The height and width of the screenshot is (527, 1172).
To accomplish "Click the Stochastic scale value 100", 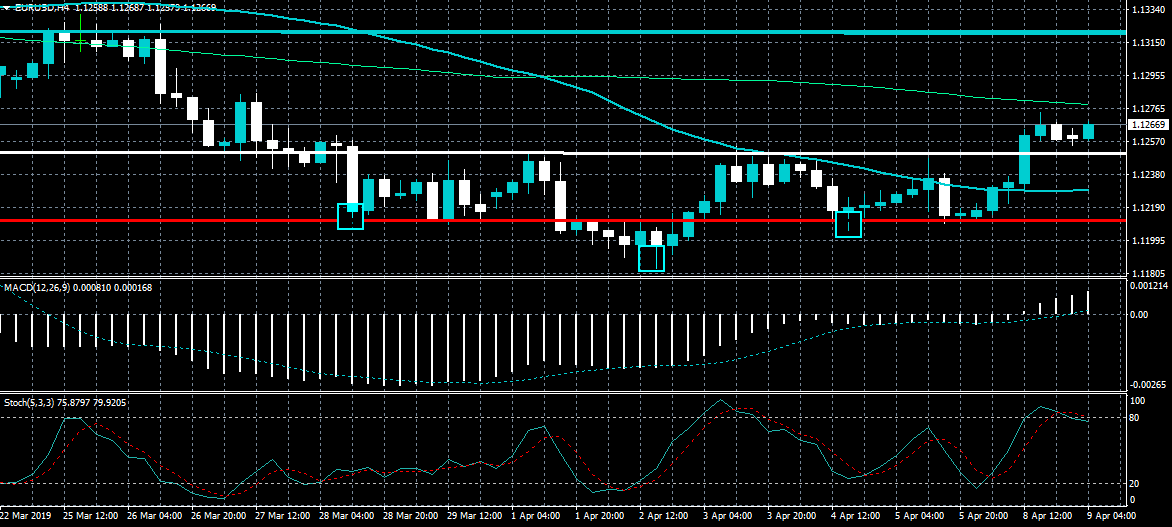I will (1137, 401).
